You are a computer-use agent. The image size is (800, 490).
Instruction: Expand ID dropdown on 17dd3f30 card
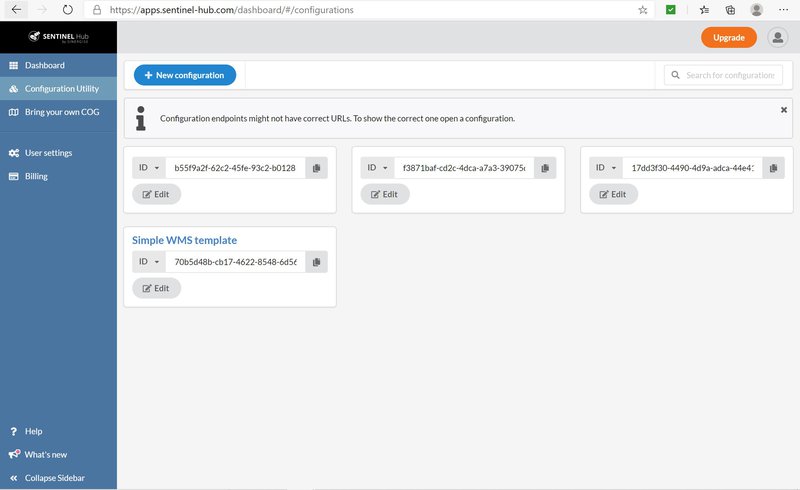(x=606, y=168)
